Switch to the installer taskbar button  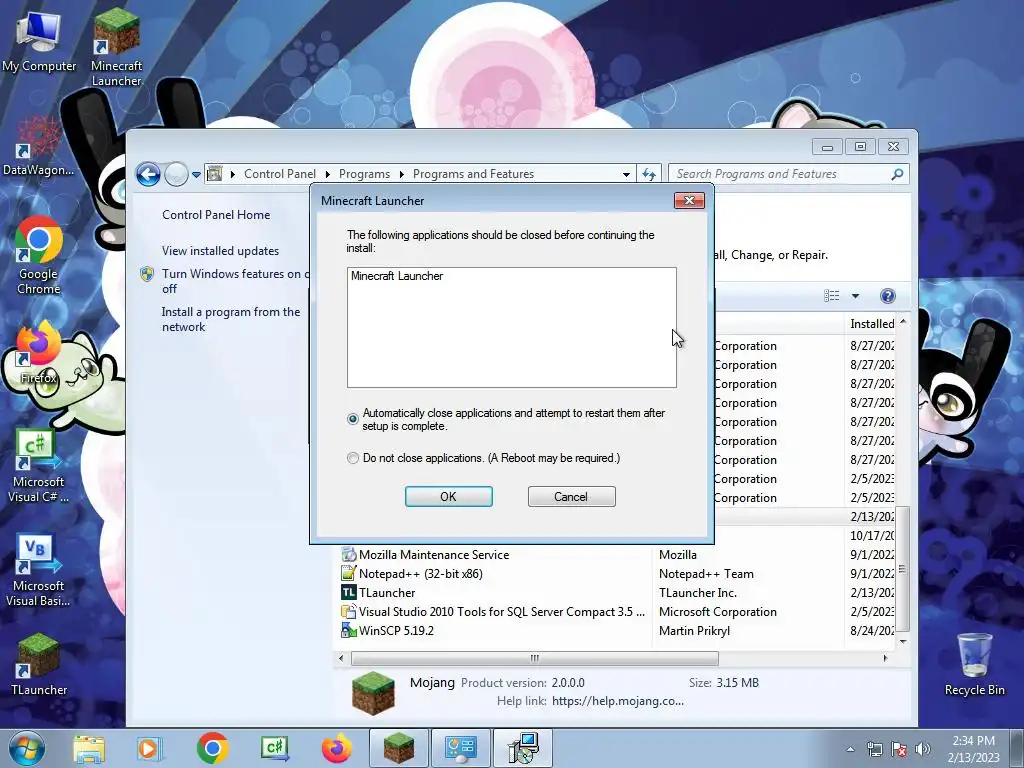pyautogui.click(x=522, y=748)
